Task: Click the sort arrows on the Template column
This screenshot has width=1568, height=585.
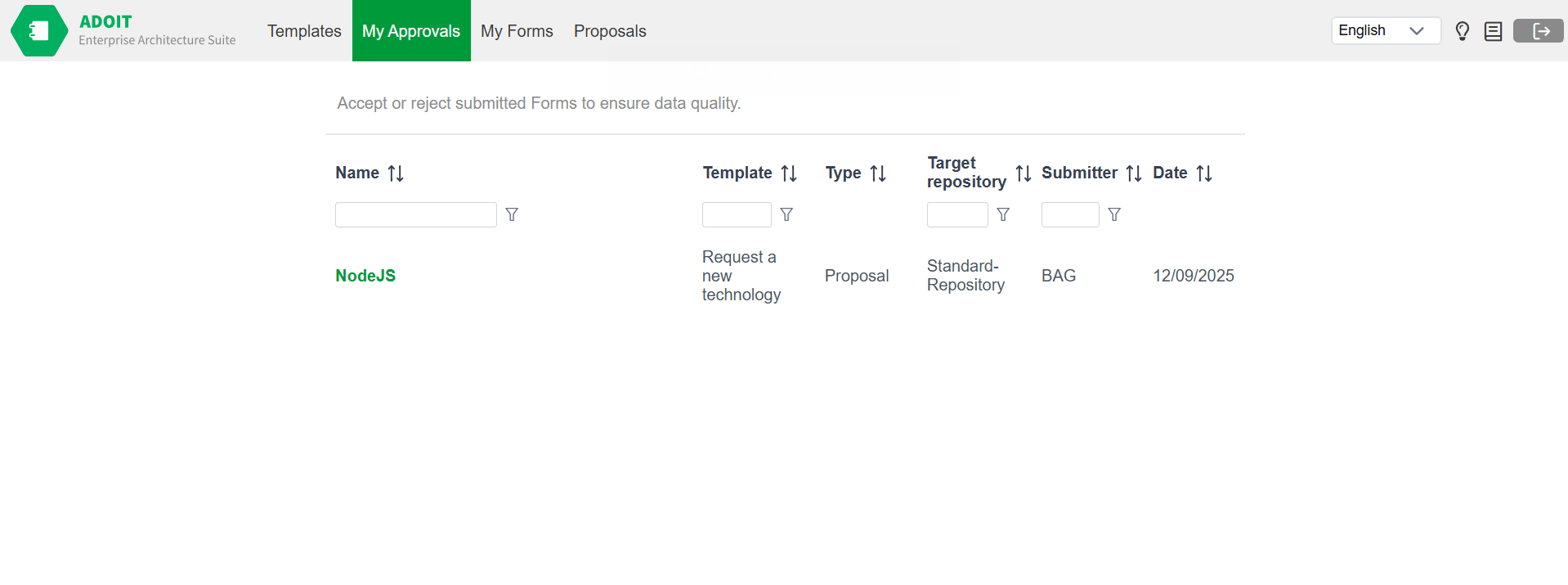Action: click(789, 173)
